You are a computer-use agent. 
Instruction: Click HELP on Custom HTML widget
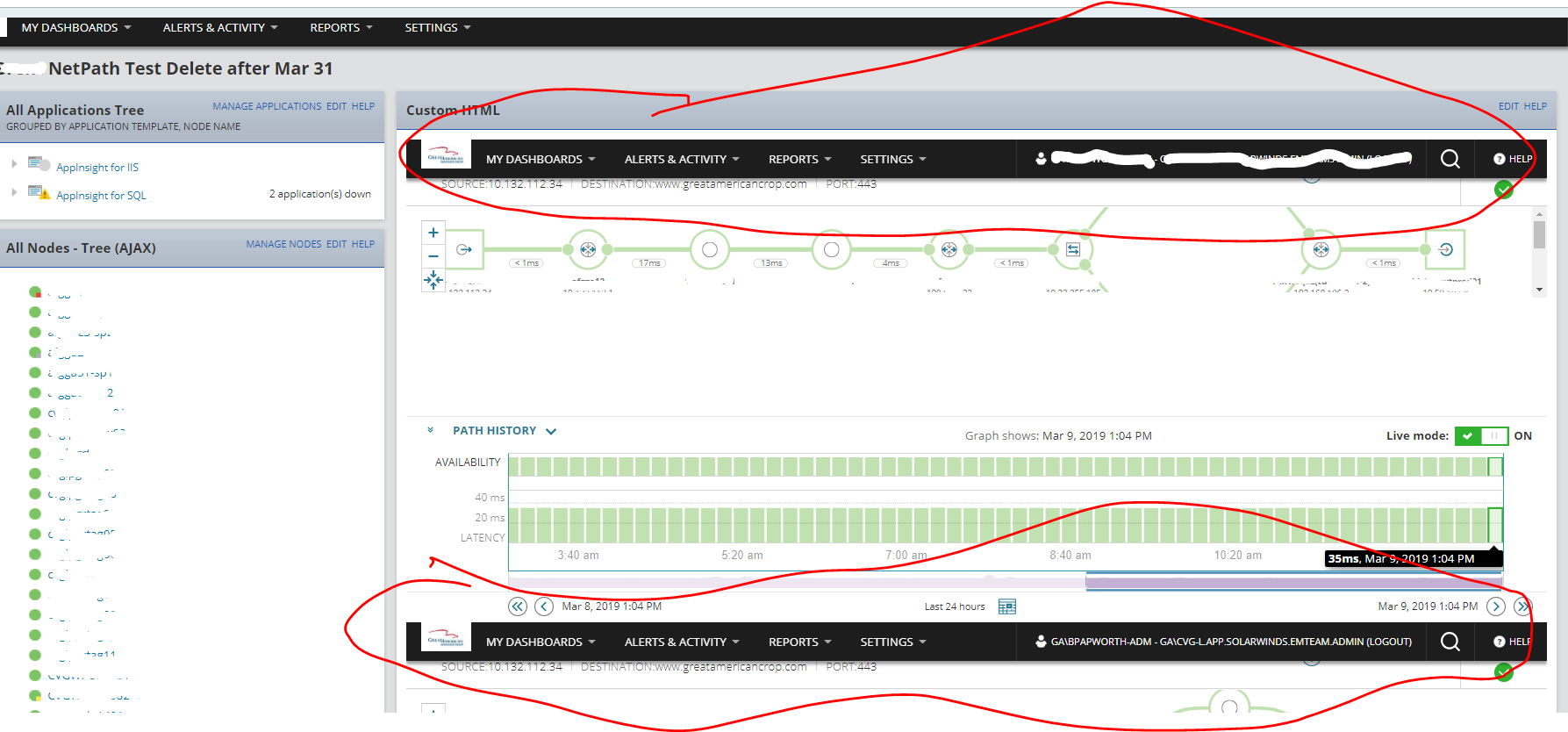coord(1536,106)
